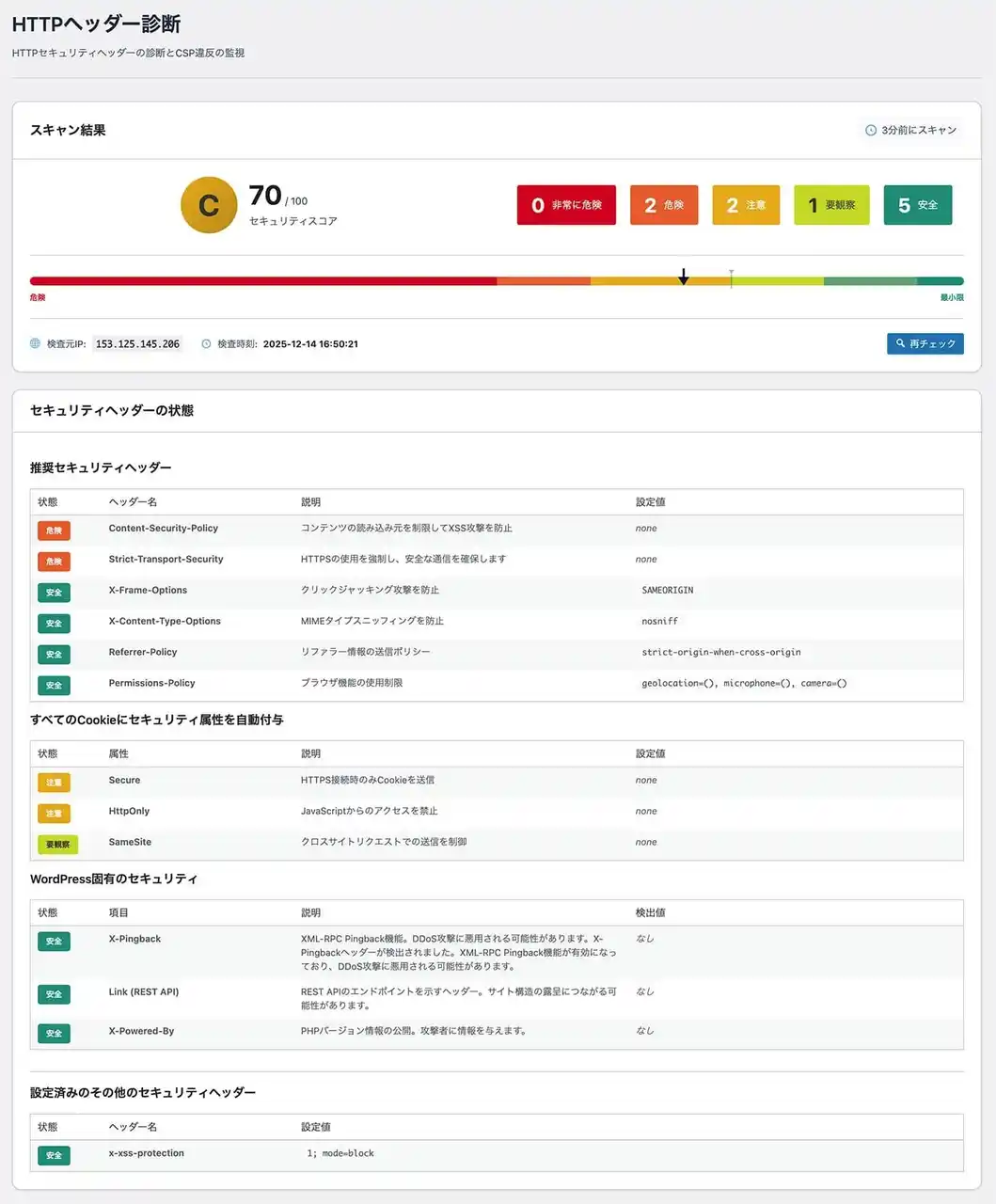This screenshot has height=1204, width=996.
Task: Select the orange 危険 count tile
Action: (x=664, y=205)
